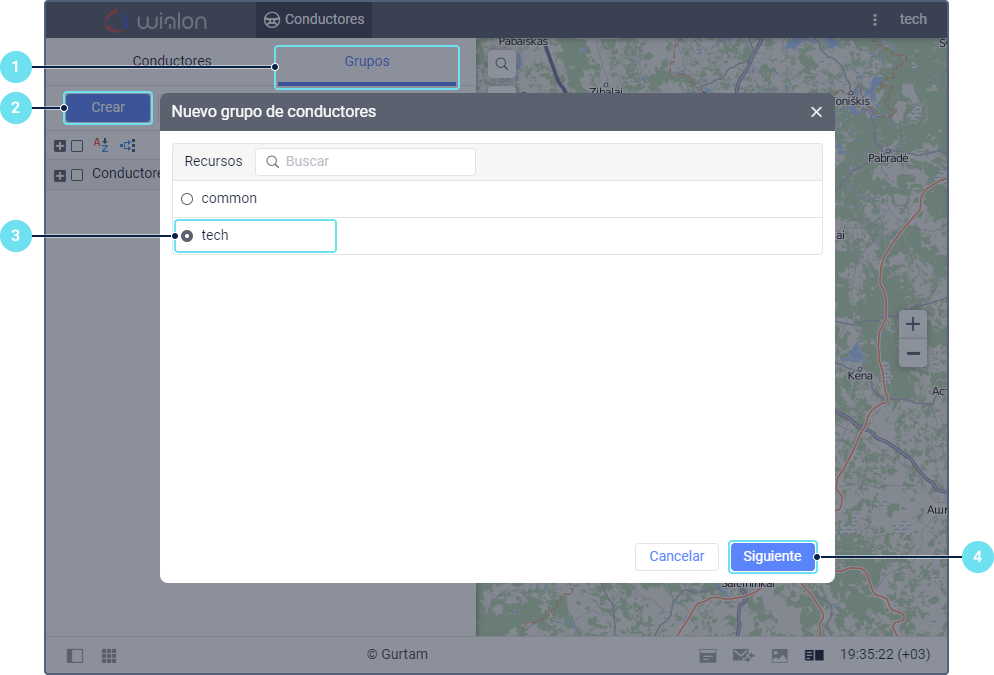
Task: Switch to the Conductores tab
Action: tap(172, 61)
